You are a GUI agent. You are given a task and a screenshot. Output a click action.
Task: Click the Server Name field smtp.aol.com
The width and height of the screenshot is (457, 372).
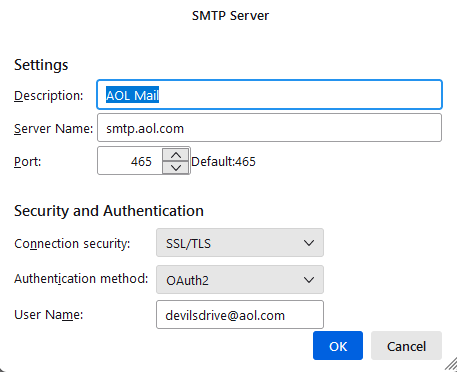pyautogui.click(x=269, y=128)
